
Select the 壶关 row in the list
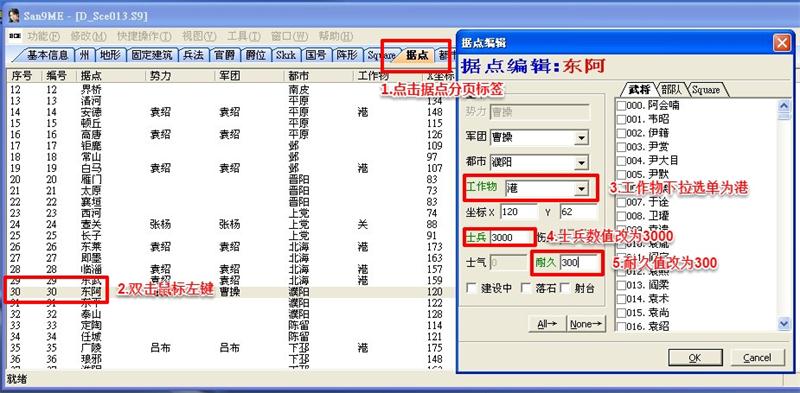(x=230, y=224)
